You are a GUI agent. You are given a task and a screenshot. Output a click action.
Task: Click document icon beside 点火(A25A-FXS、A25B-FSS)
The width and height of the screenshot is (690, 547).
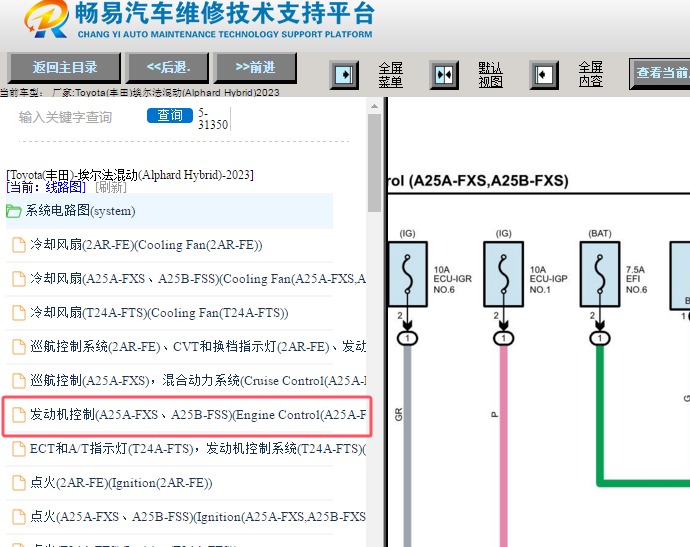pos(18,517)
